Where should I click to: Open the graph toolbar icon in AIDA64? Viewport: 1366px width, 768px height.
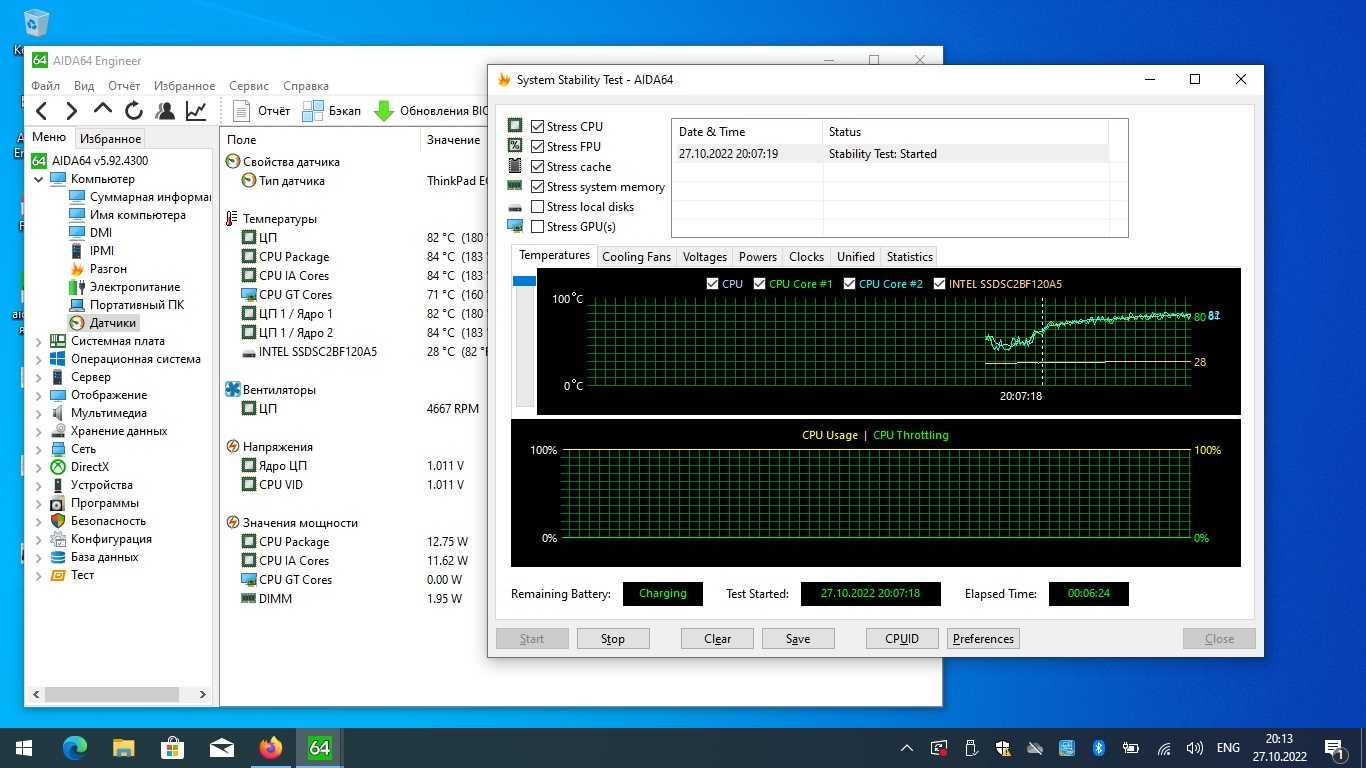pos(196,111)
